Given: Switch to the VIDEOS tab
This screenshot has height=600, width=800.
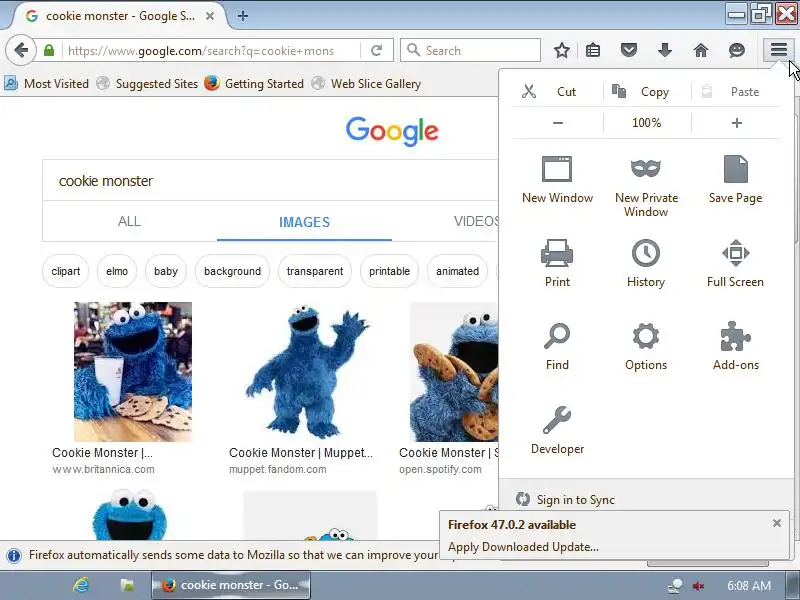Looking at the screenshot, I should pyautogui.click(x=477, y=221).
